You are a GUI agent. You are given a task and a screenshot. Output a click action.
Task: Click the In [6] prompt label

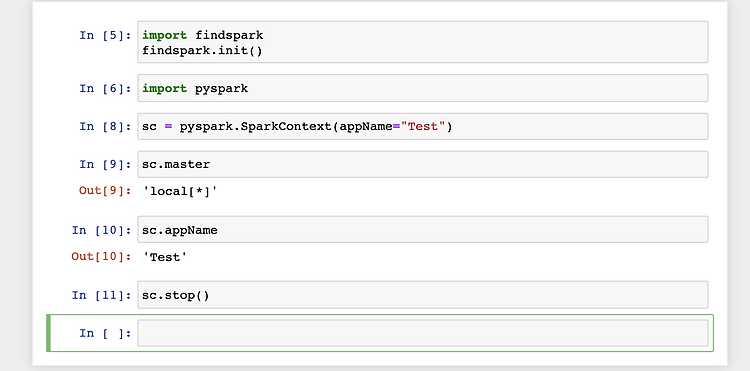[105, 88]
